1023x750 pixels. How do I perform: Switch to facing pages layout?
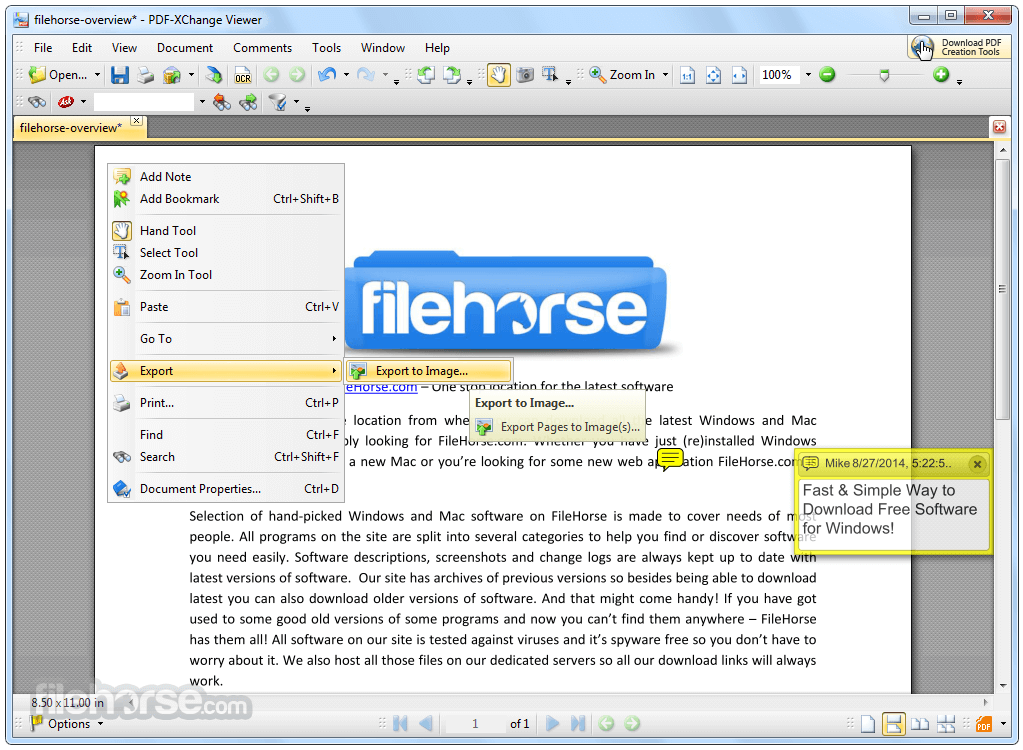[x=920, y=724]
